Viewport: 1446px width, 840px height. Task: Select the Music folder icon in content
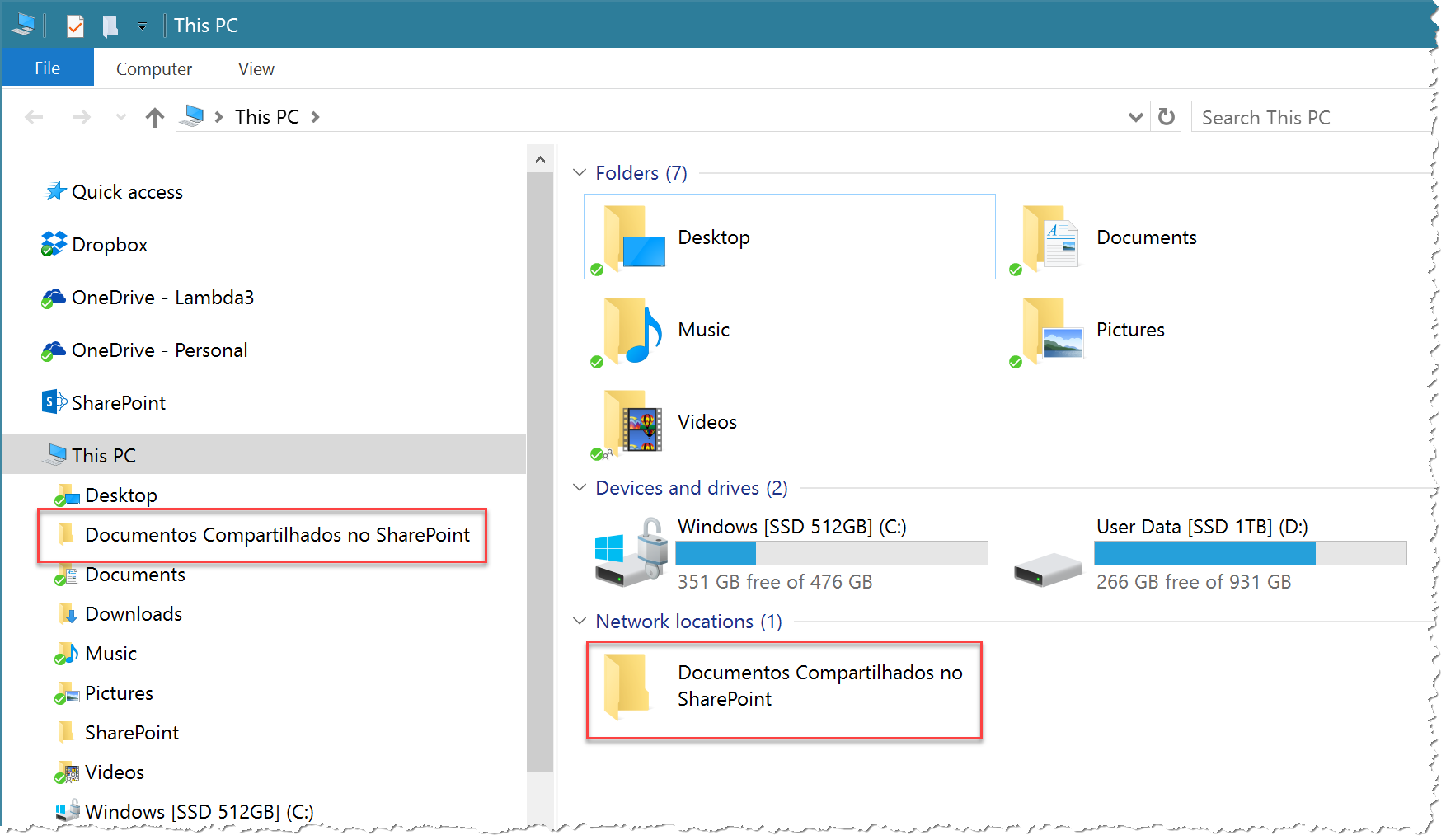click(628, 331)
